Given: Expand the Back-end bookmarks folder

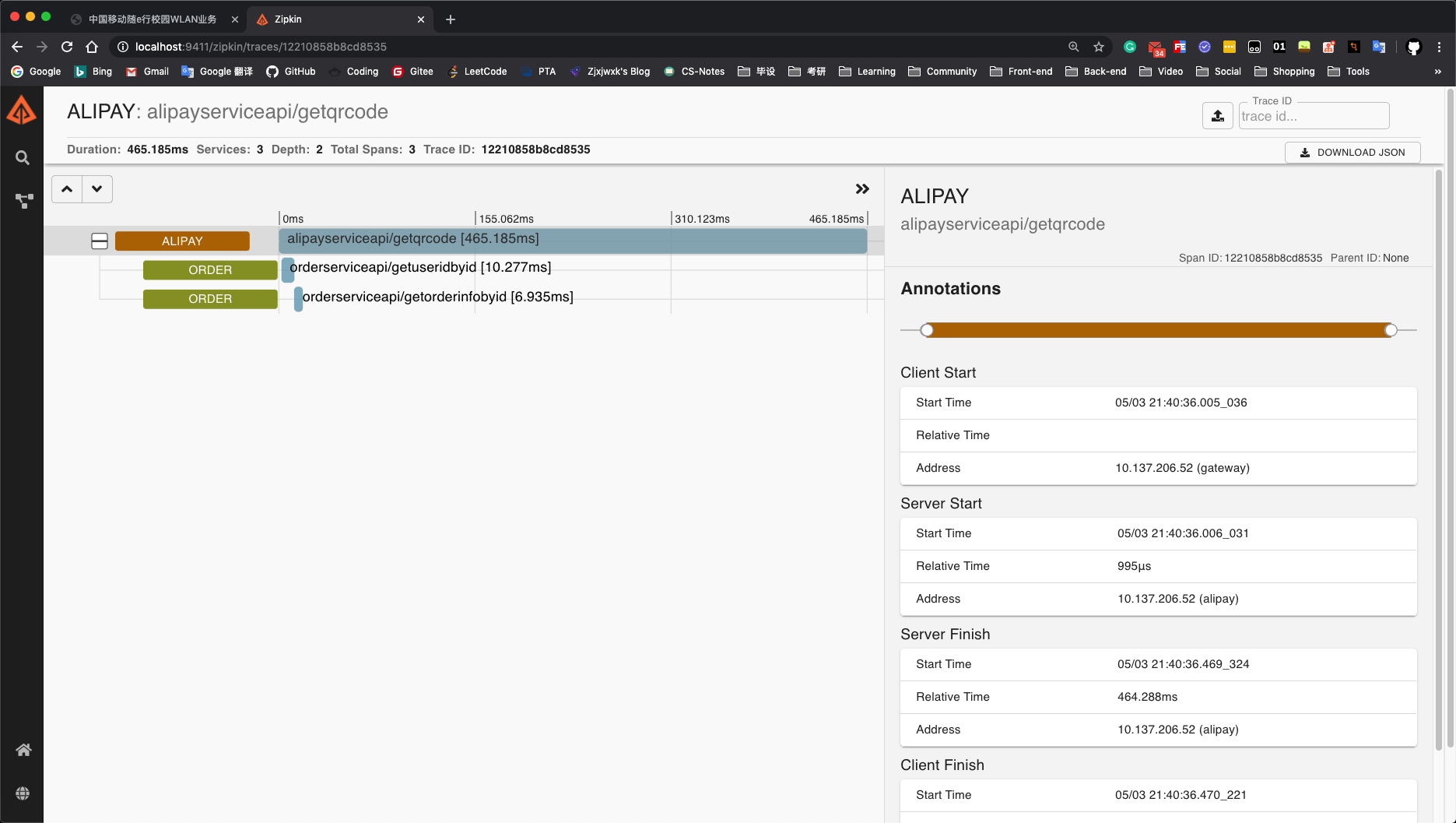Looking at the screenshot, I should [x=1096, y=71].
